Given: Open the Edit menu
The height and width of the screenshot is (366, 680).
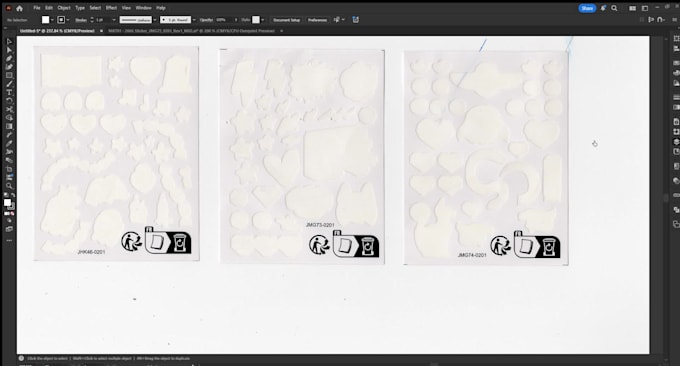Looking at the screenshot, I should point(49,8).
